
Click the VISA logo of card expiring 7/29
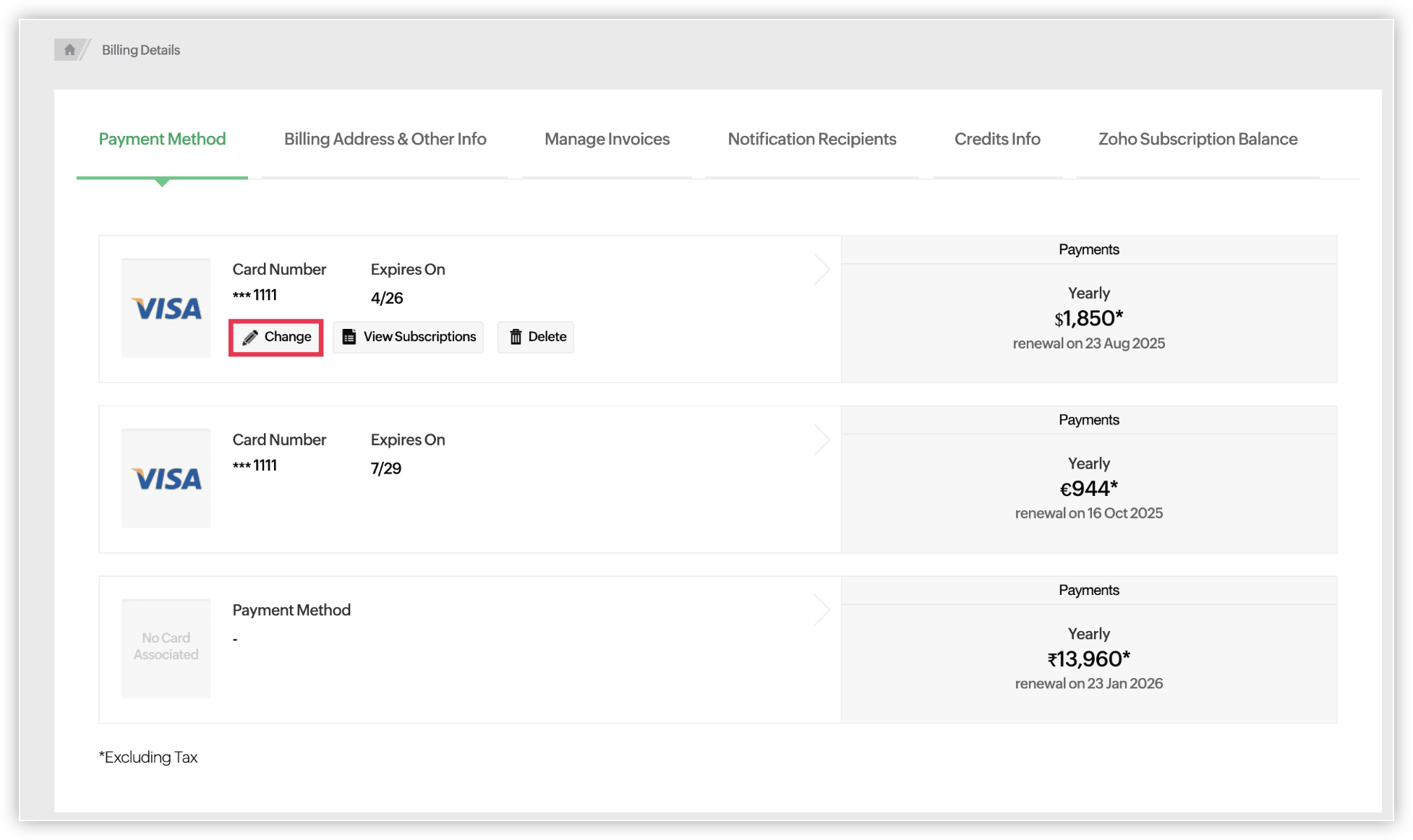tap(166, 479)
